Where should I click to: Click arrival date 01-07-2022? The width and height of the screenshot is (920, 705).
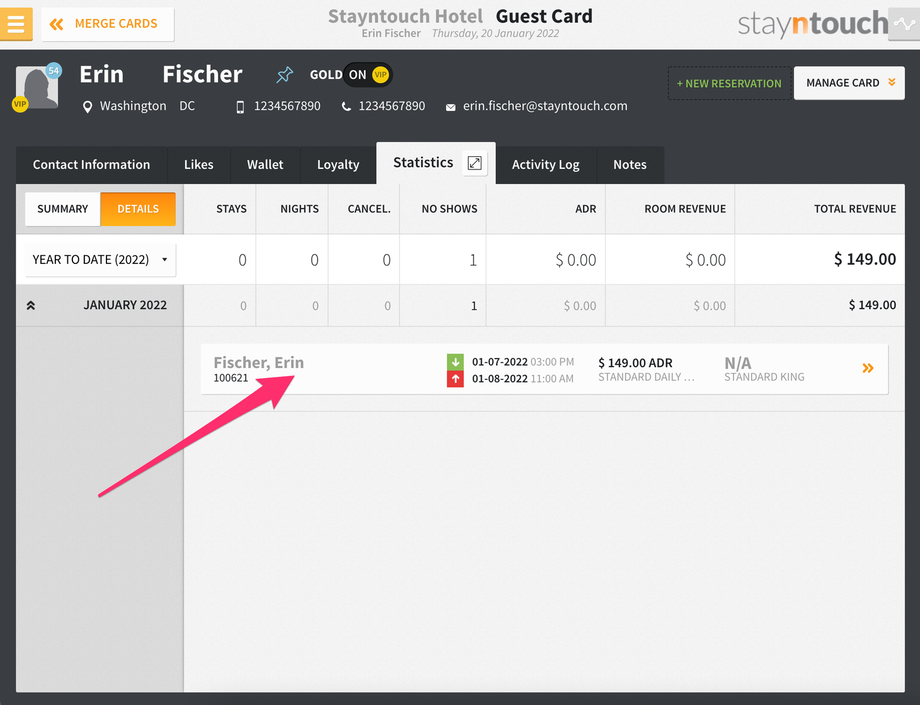[x=500, y=362]
